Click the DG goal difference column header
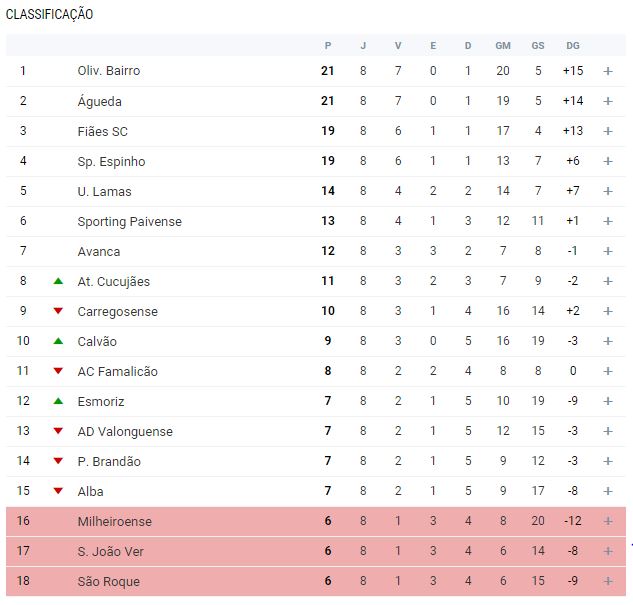This screenshot has width=633, height=605. coord(572,45)
